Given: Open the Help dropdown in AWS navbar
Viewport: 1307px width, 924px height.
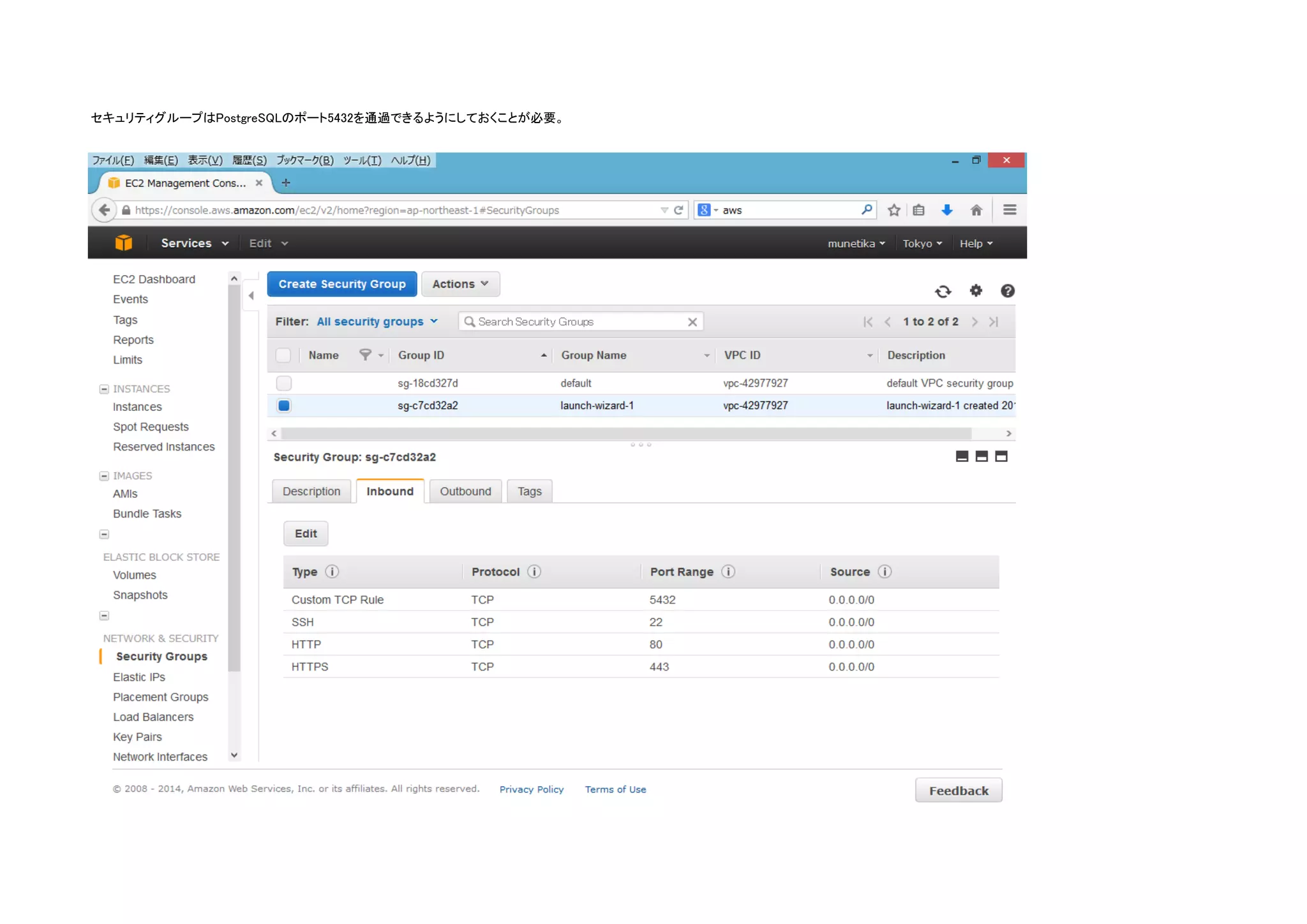Looking at the screenshot, I should click(976, 244).
